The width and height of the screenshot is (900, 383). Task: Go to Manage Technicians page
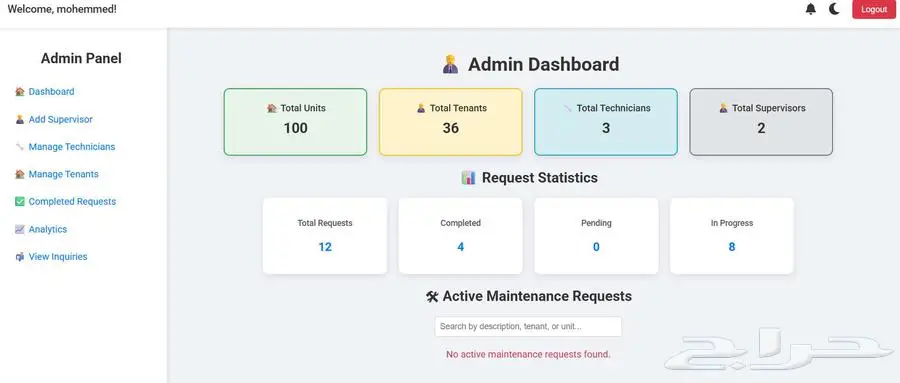coord(72,146)
